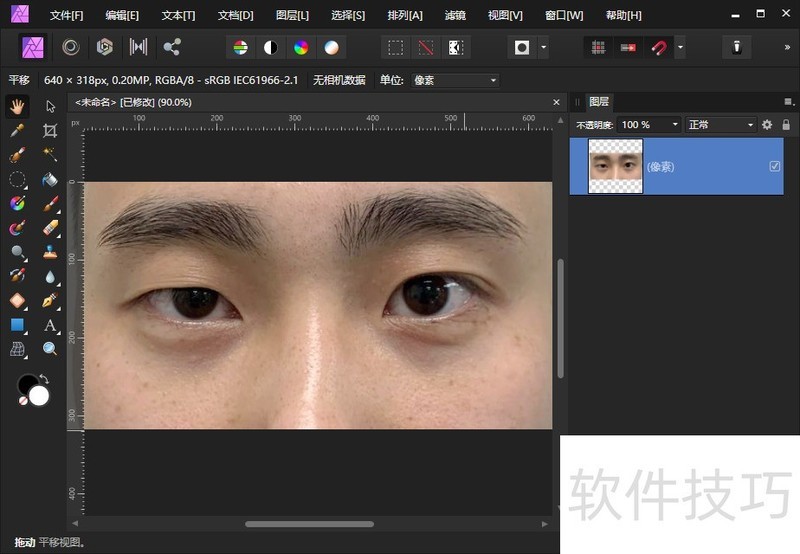The width and height of the screenshot is (800, 554).
Task: Click the 无相机数据 button
Action: (339, 80)
